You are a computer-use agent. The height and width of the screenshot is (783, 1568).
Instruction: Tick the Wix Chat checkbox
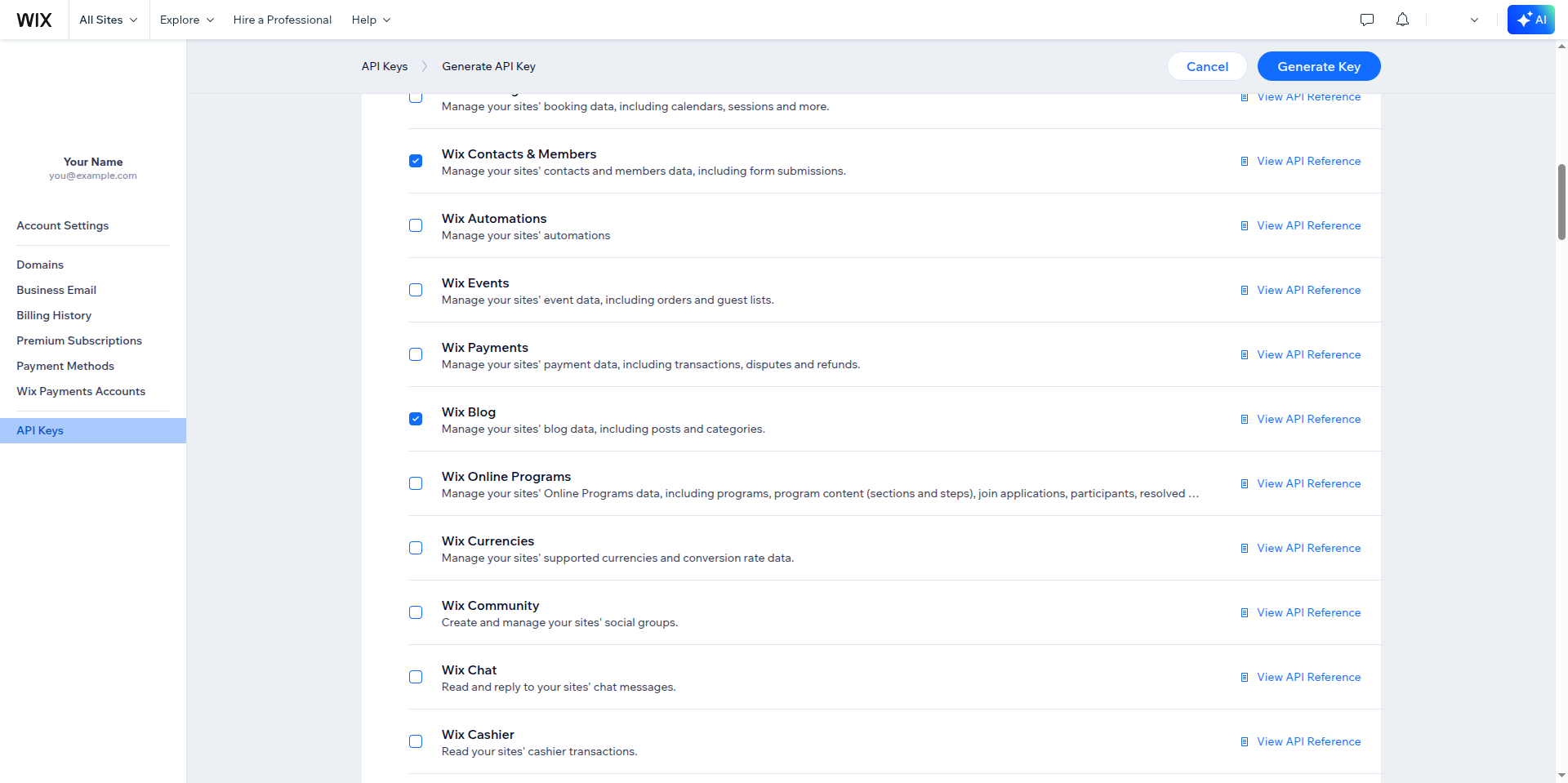click(x=416, y=677)
